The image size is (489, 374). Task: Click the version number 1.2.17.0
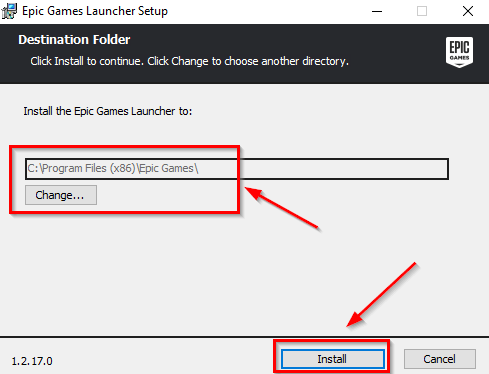click(32, 361)
